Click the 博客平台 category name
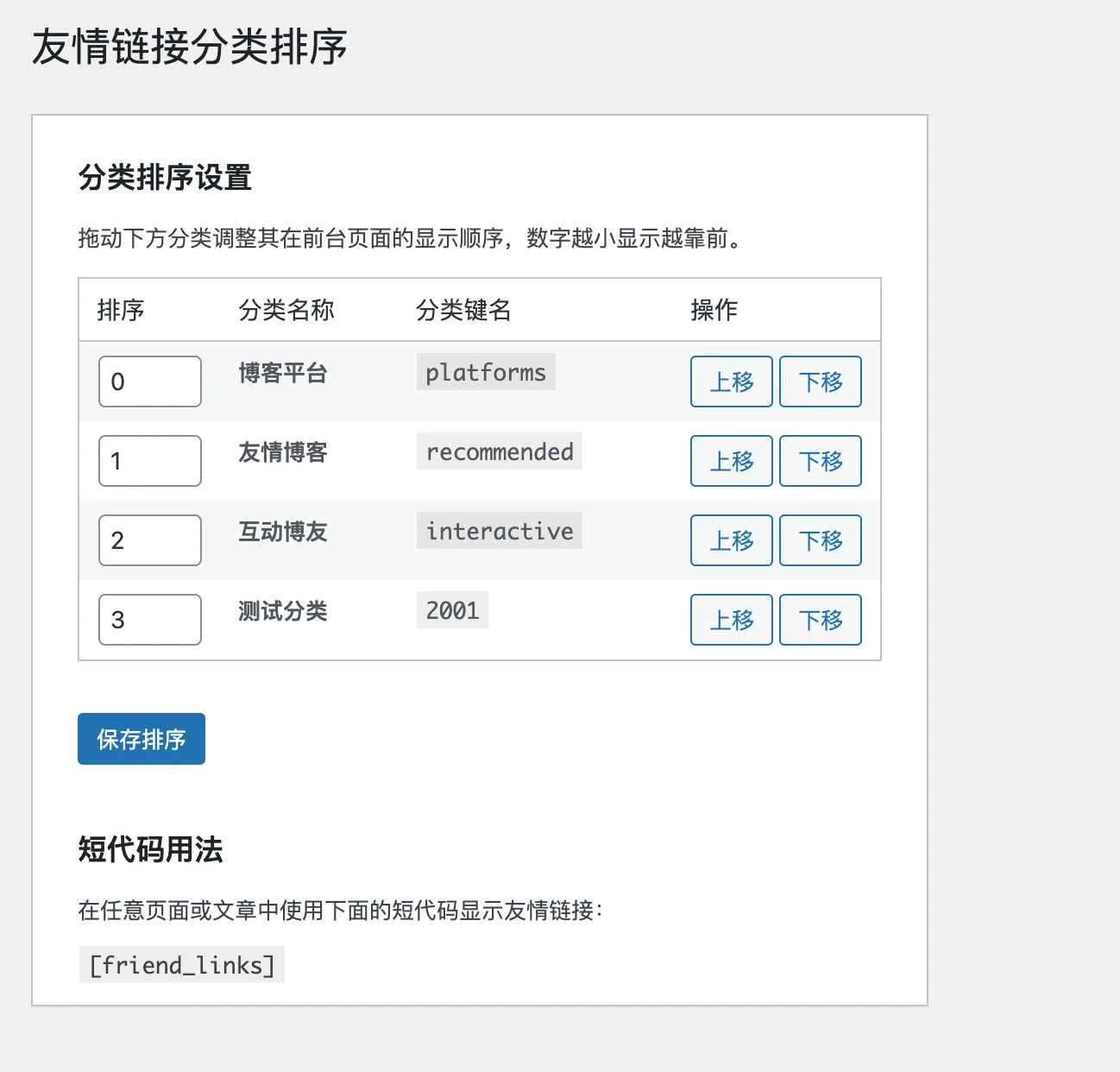Screen dimensions: 1120x1072 click(282, 373)
